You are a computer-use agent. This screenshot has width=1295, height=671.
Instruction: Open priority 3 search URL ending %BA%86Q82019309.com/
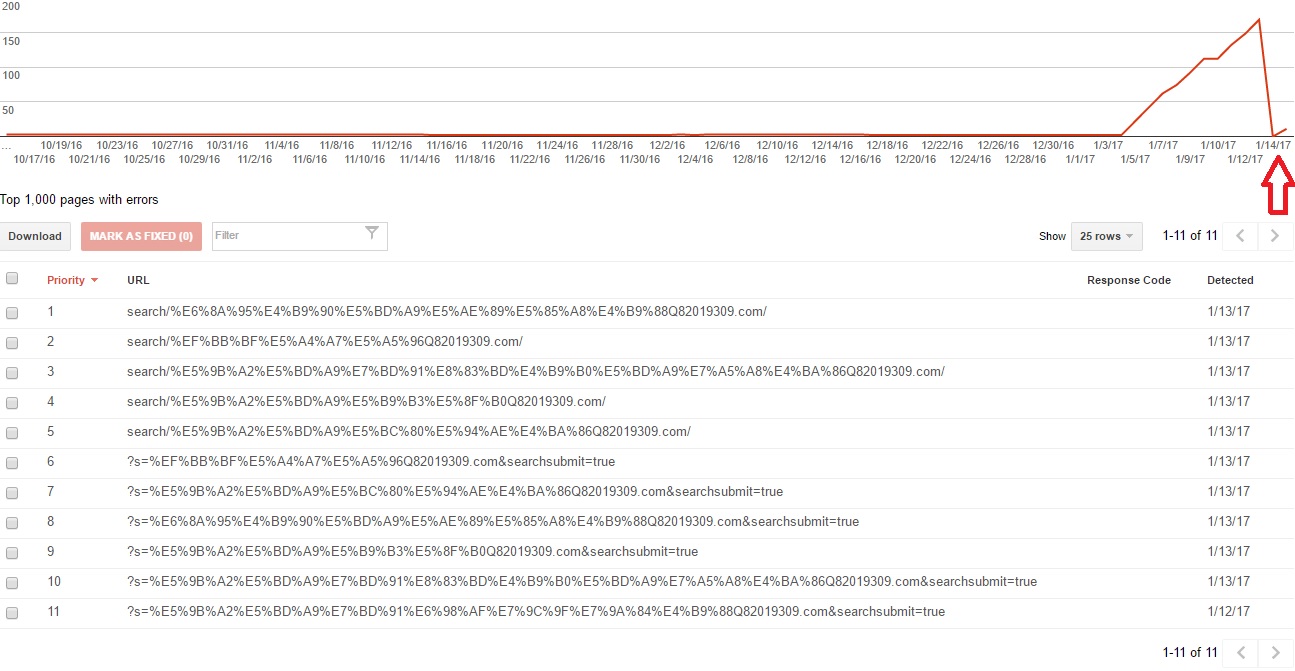coord(536,372)
